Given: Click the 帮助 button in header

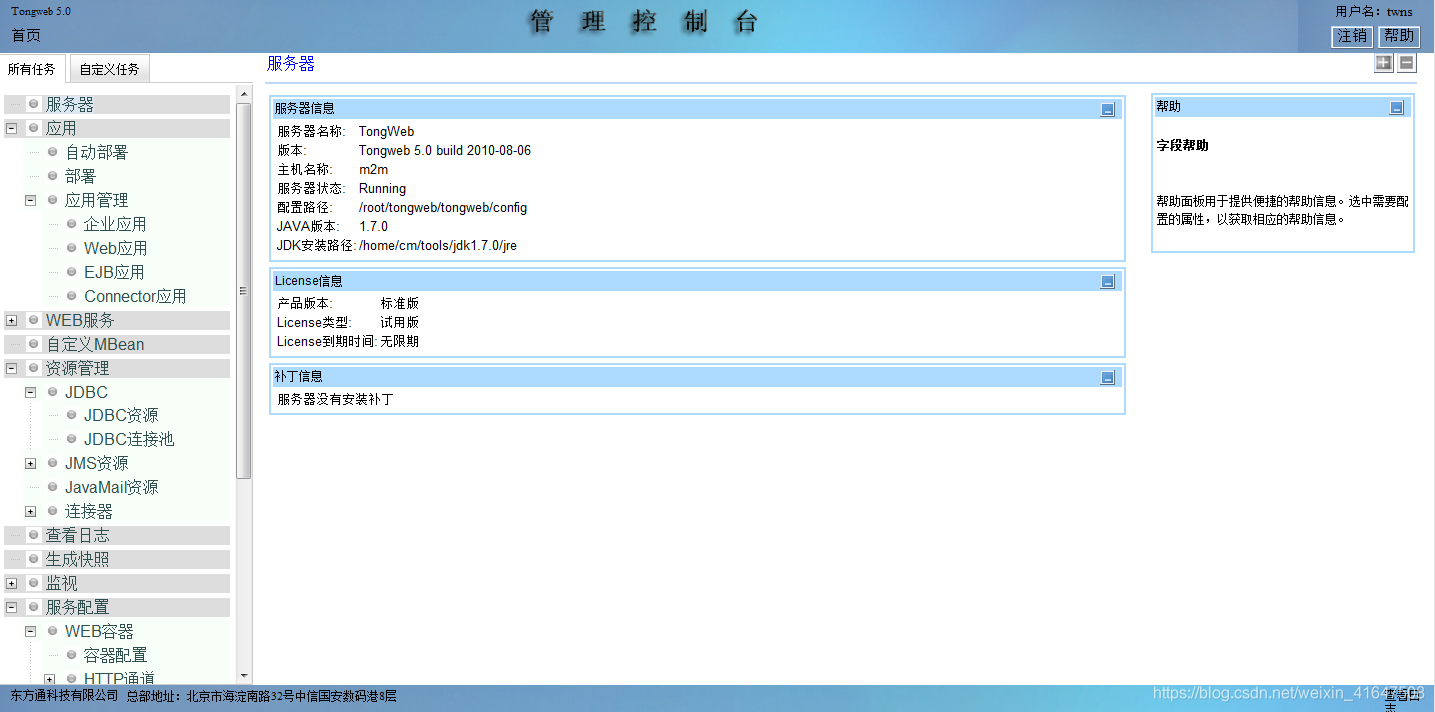Looking at the screenshot, I should tap(1399, 36).
